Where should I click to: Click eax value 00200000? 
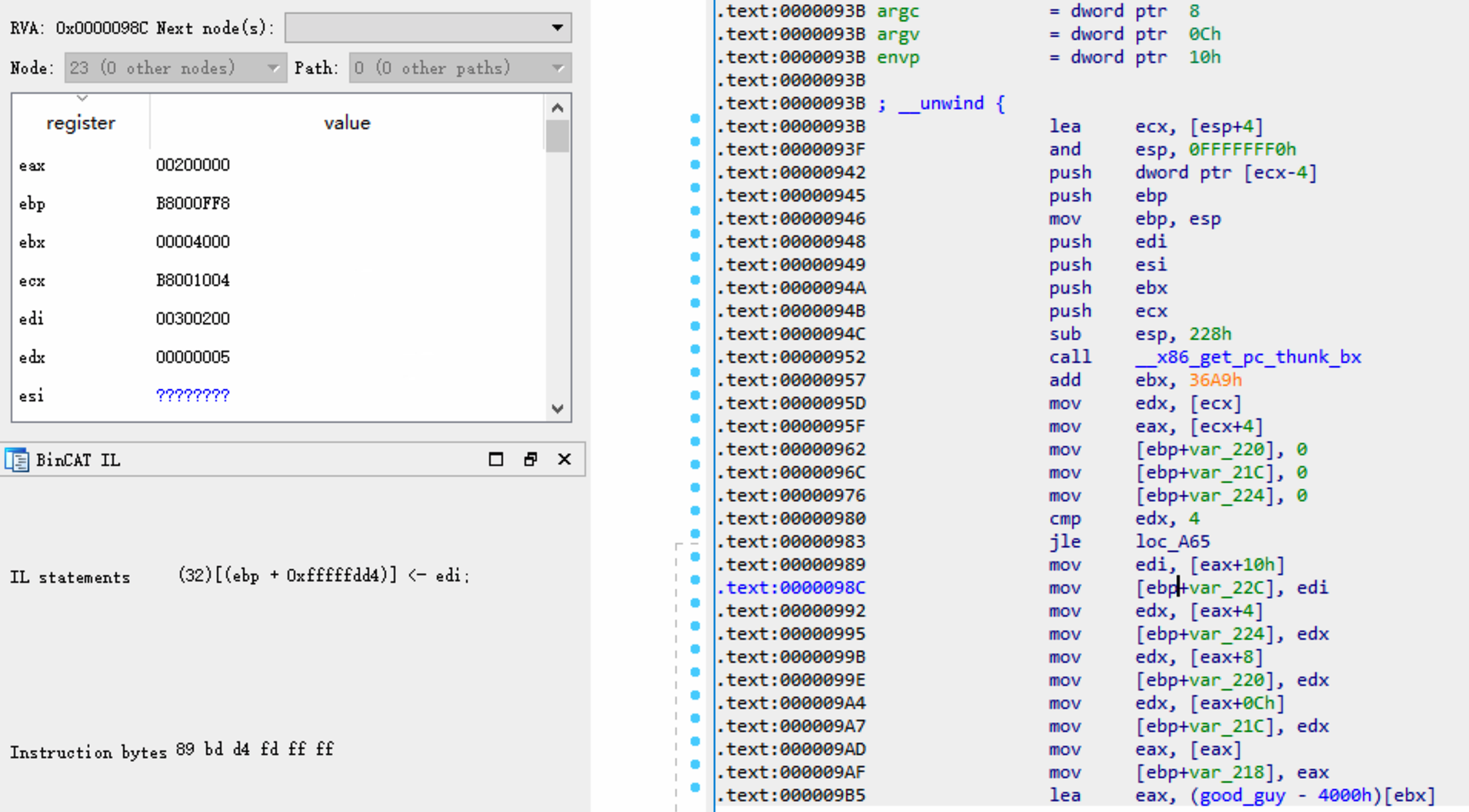tap(192, 165)
